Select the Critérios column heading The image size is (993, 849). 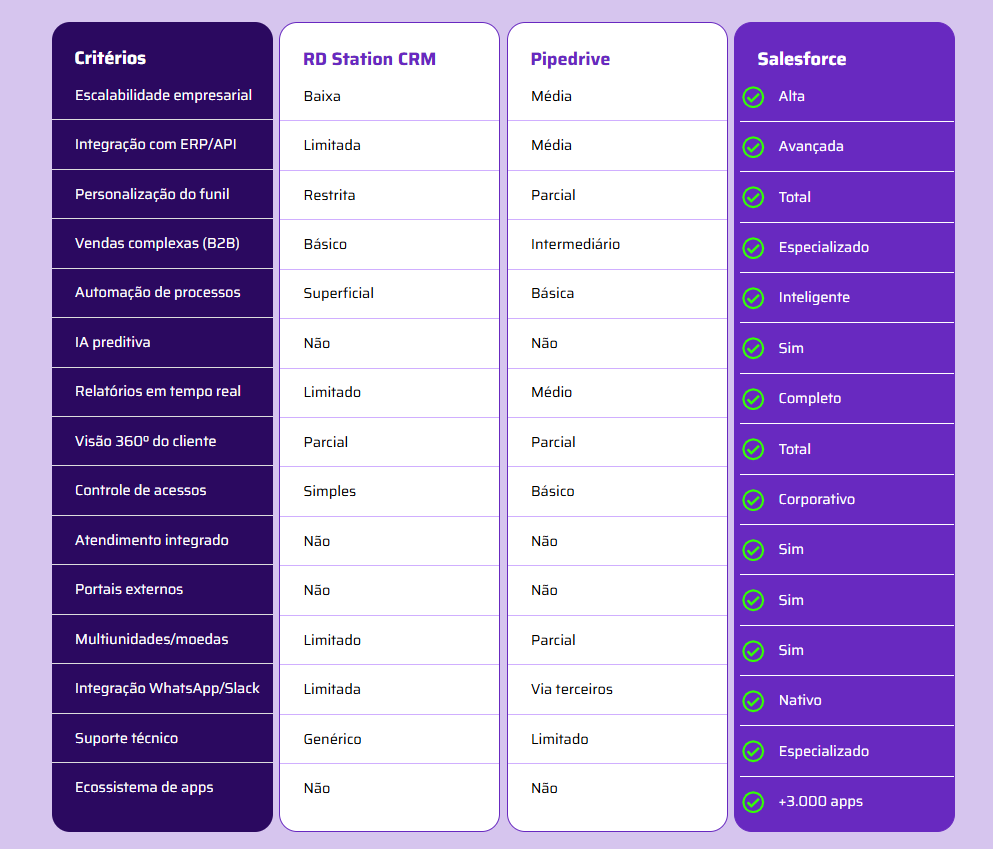110,58
